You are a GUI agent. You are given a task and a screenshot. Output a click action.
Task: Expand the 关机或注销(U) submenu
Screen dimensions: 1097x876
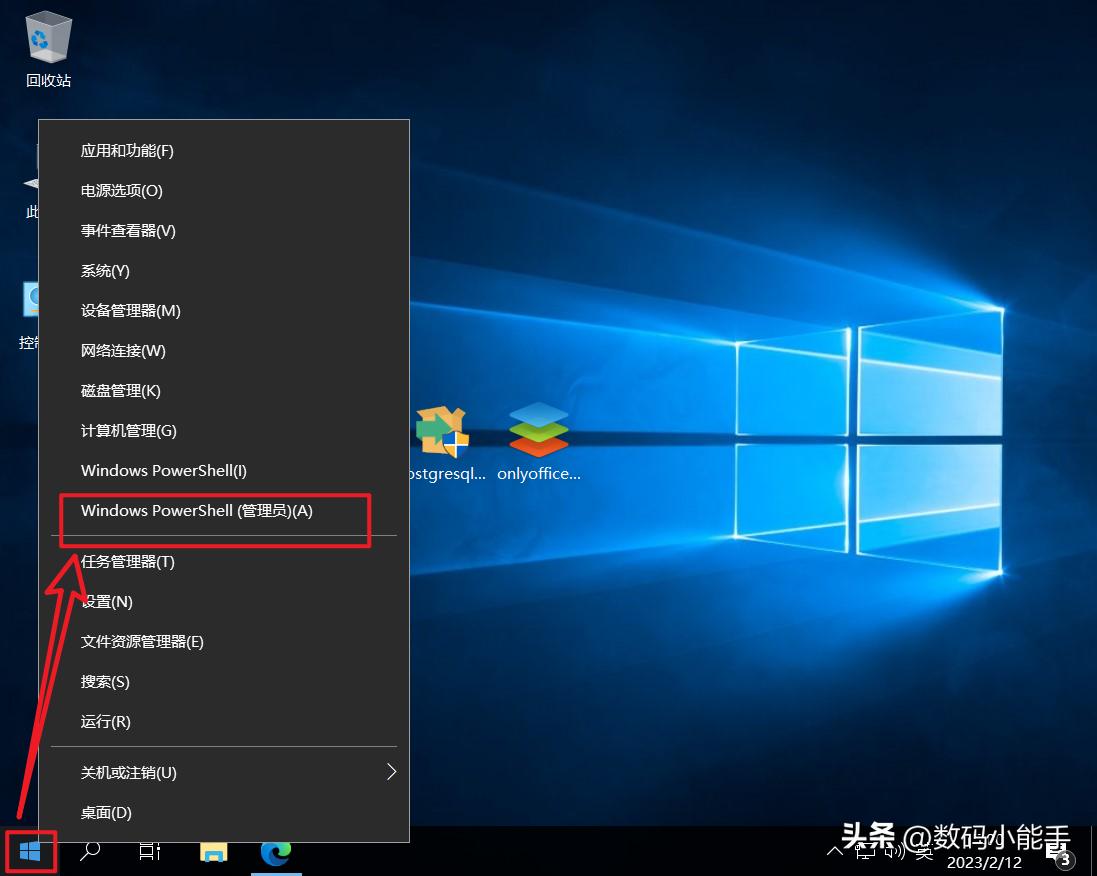point(224,772)
